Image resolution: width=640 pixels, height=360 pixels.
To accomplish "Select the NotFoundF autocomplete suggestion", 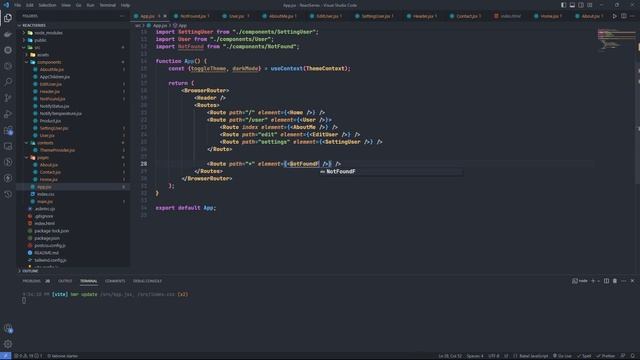I will click(391, 172).
